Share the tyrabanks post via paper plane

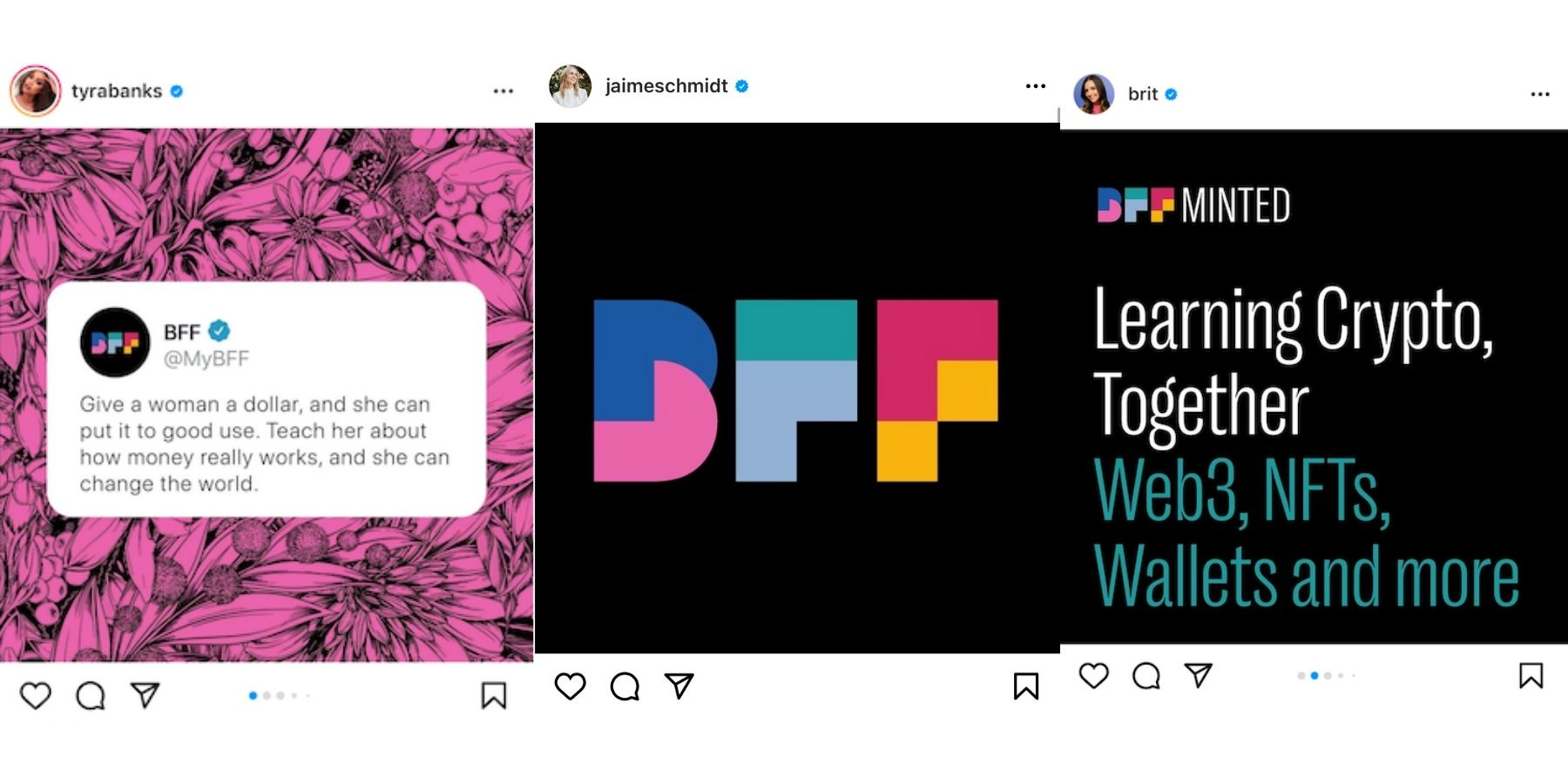145,694
